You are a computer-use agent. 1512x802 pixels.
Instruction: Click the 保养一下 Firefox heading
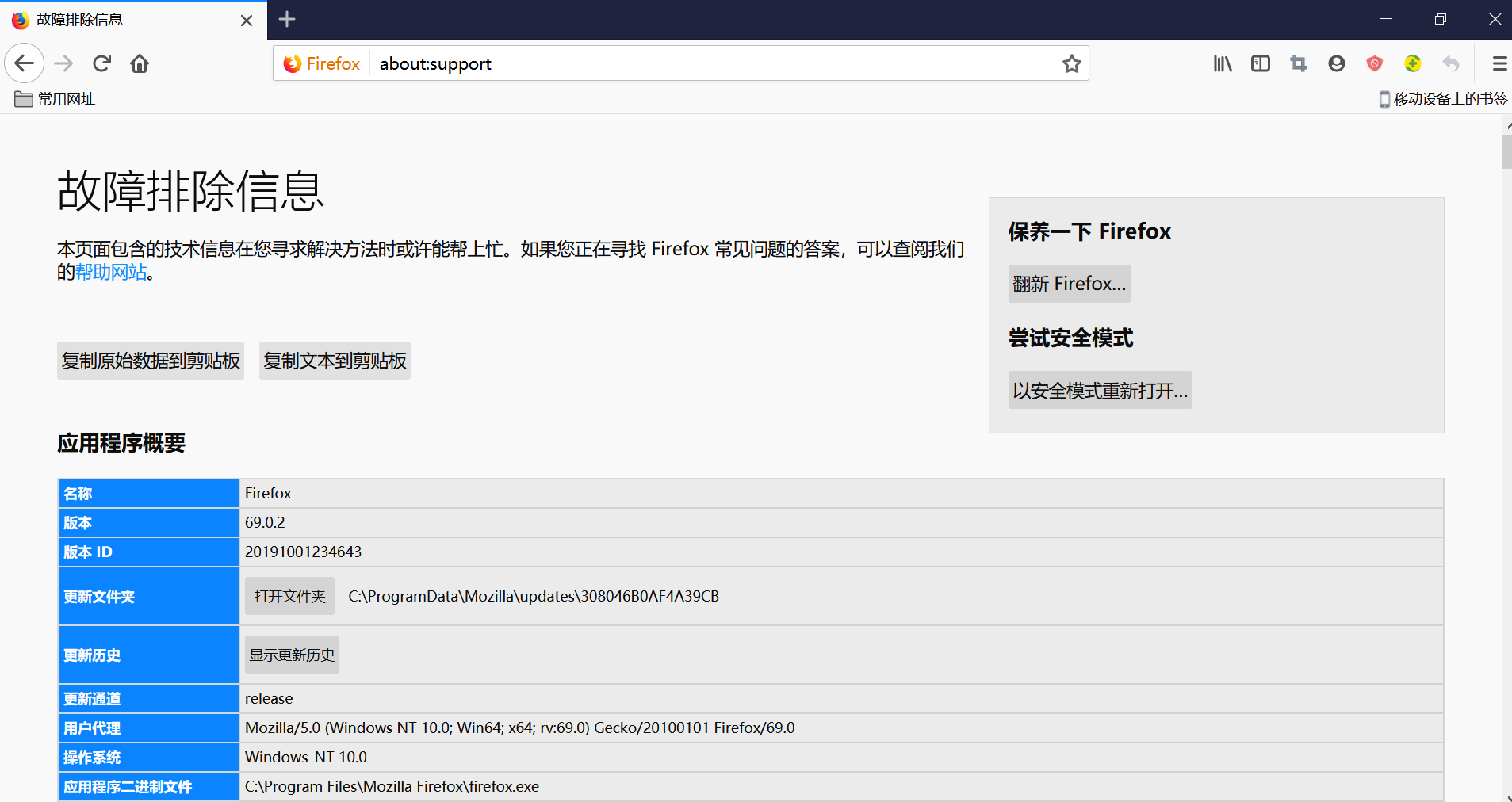1089,231
